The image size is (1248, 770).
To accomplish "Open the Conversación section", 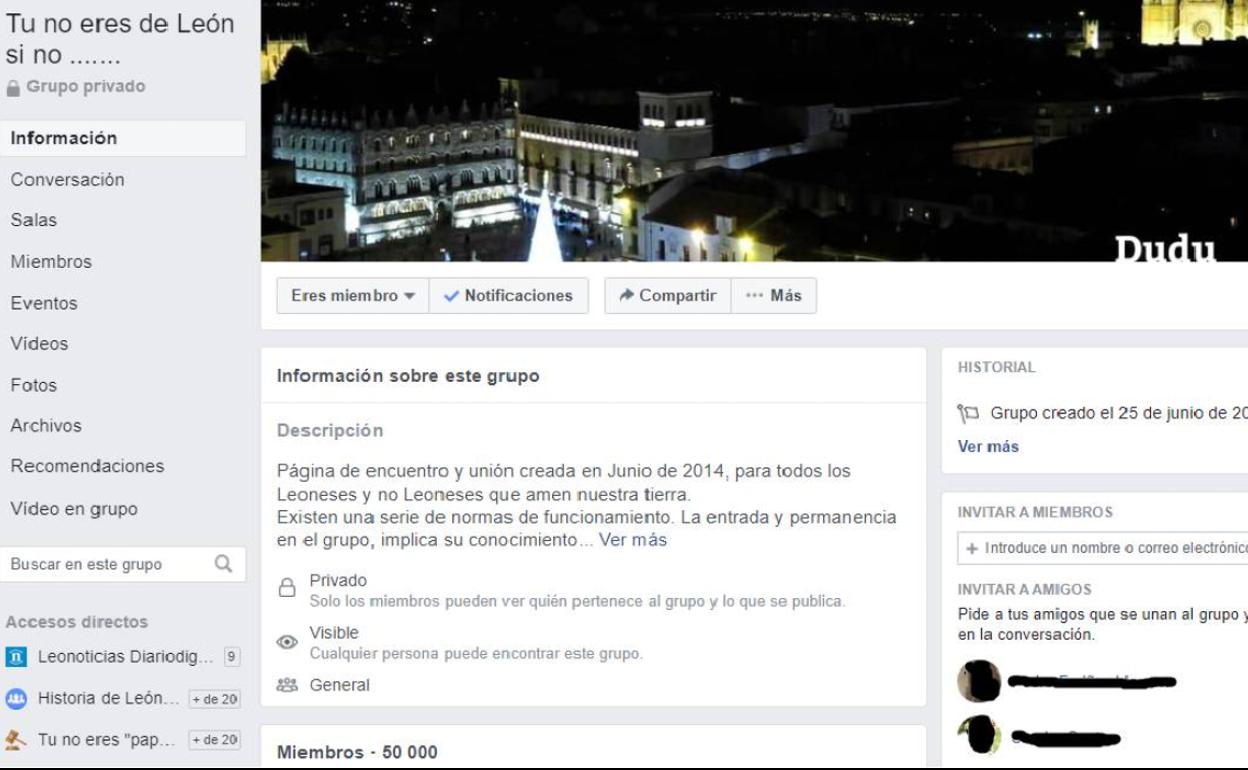I will coord(67,180).
